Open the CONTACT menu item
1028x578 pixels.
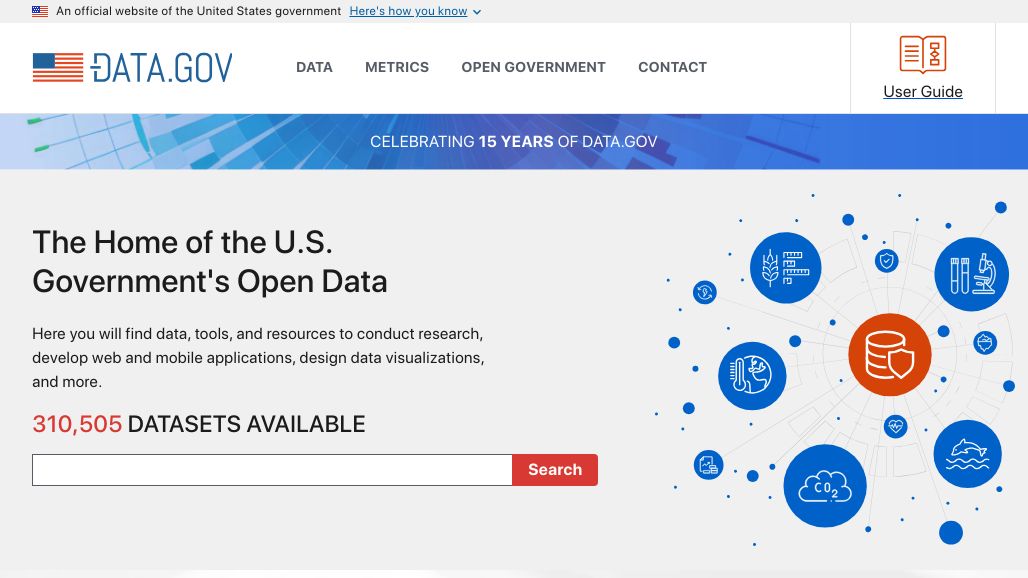672,67
